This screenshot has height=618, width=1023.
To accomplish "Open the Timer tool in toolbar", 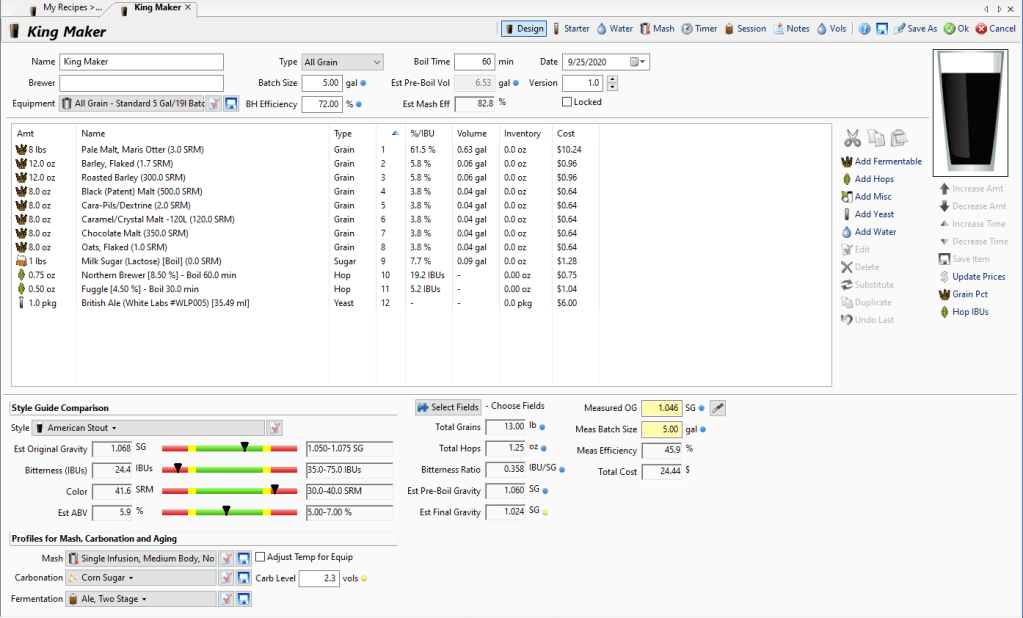I will [x=700, y=29].
